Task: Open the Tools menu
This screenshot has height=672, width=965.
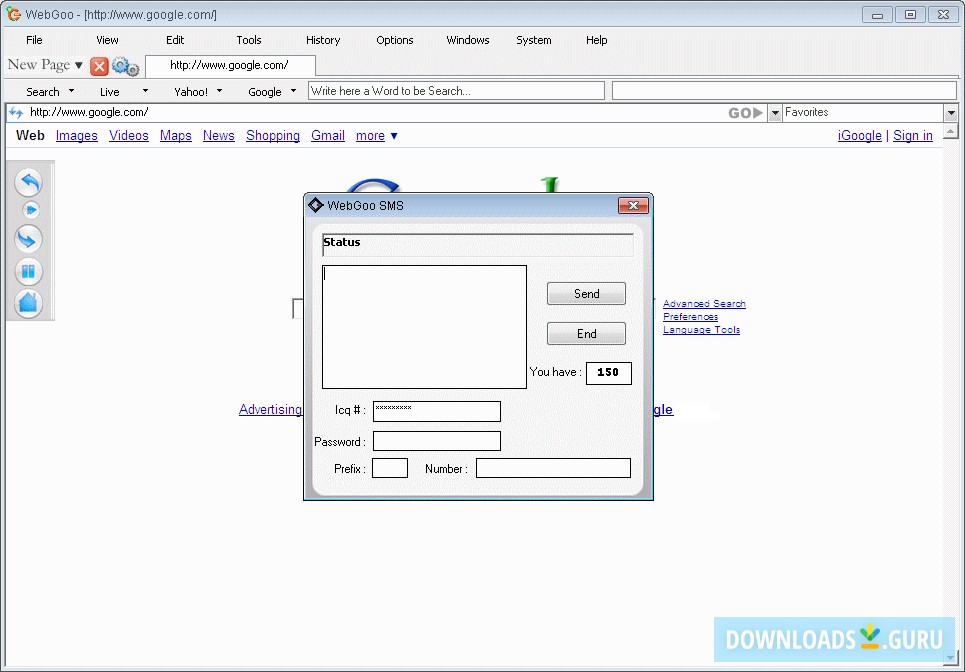Action: click(x=248, y=40)
